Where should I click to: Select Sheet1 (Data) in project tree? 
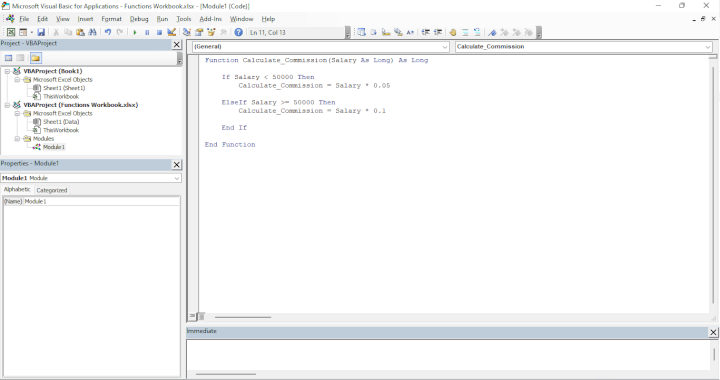tap(61, 122)
